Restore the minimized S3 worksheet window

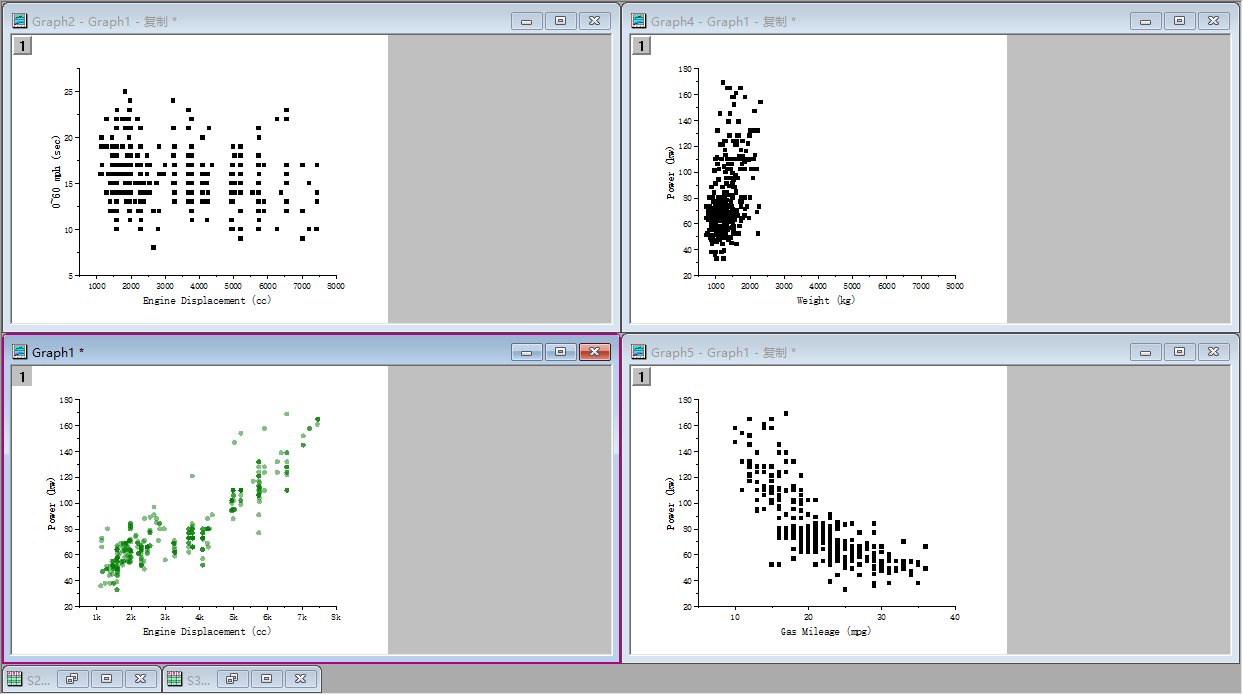(x=232, y=679)
